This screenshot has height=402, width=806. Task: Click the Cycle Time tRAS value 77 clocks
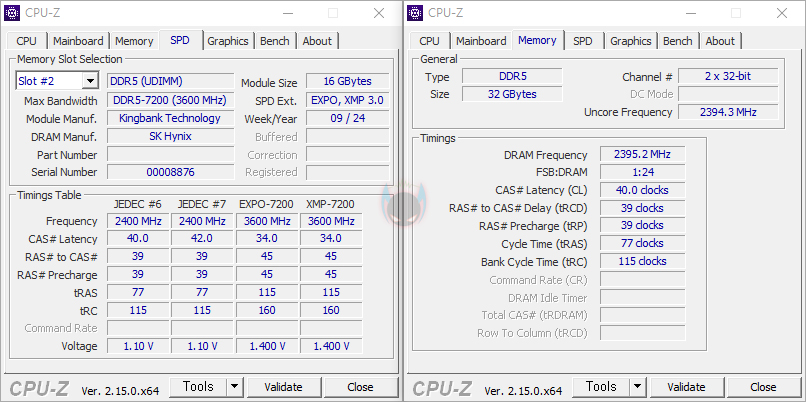click(x=642, y=243)
